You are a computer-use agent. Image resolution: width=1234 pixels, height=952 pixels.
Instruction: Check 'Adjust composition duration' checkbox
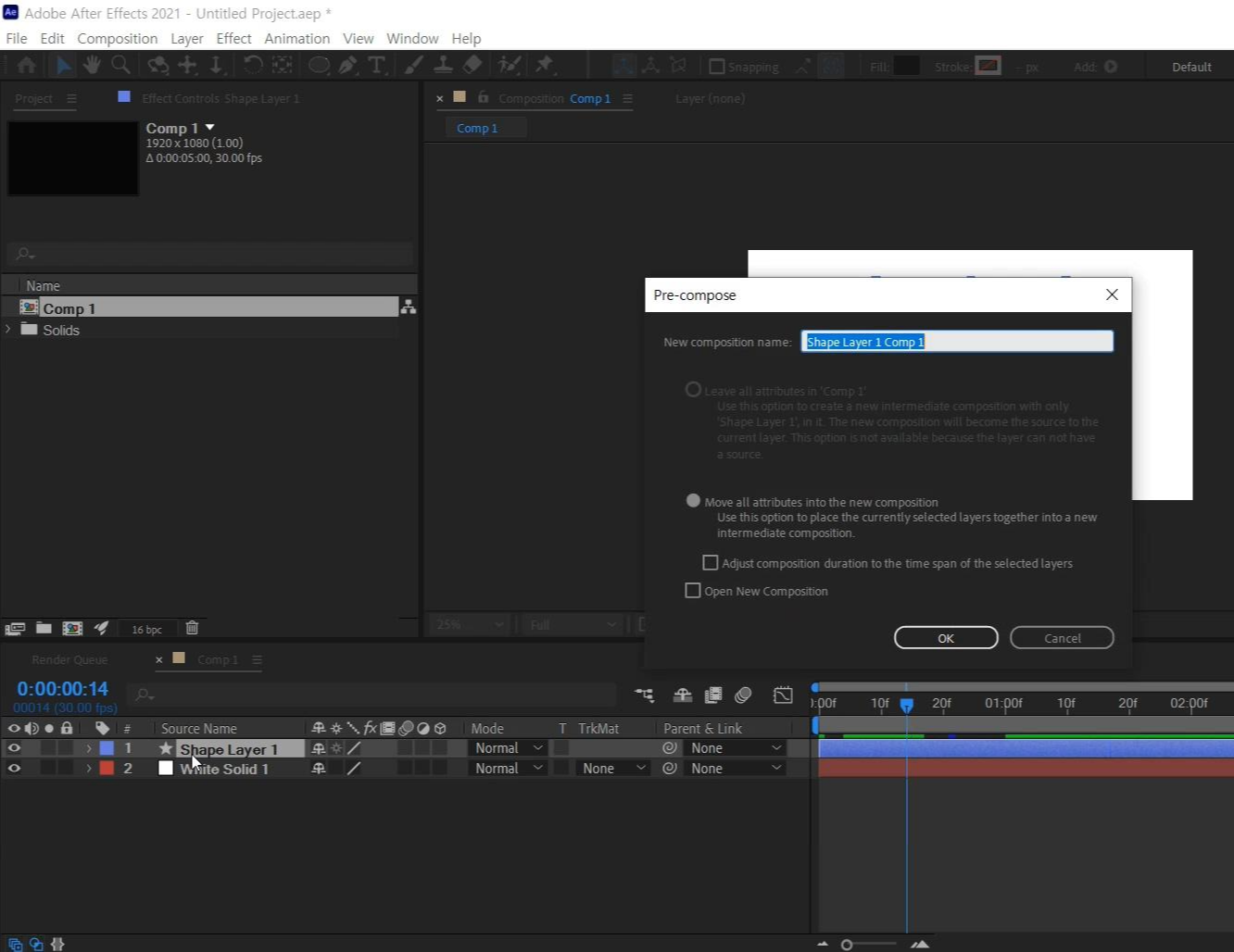point(711,562)
